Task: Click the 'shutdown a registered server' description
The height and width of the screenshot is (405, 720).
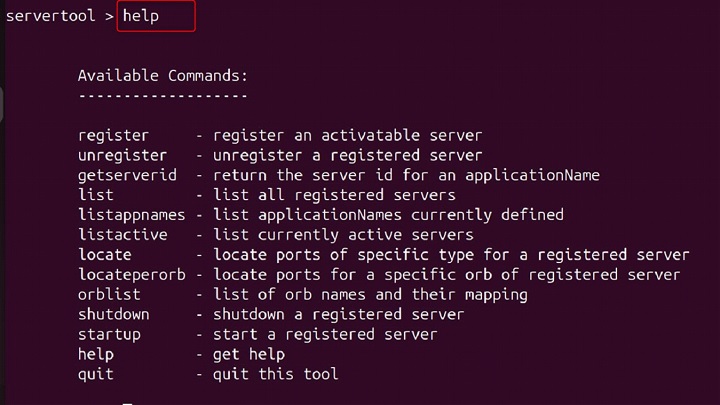Action: click(338, 315)
